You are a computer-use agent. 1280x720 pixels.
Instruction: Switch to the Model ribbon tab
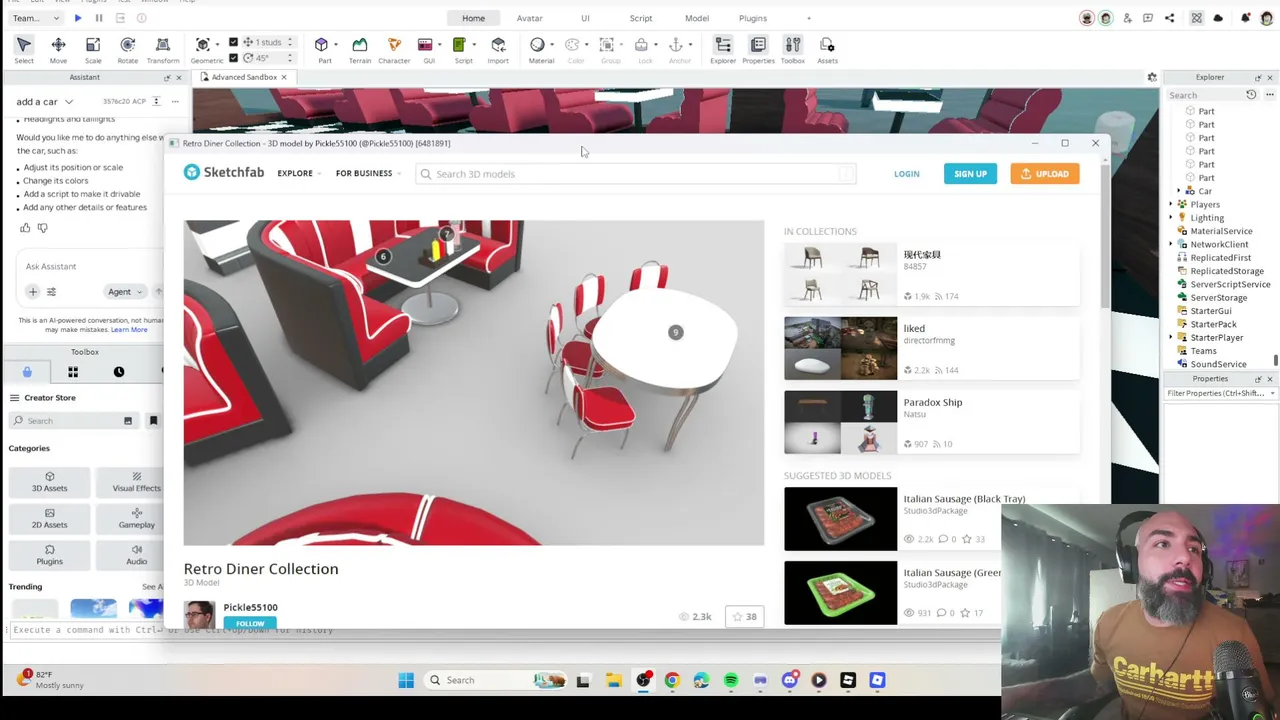(697, 18)
